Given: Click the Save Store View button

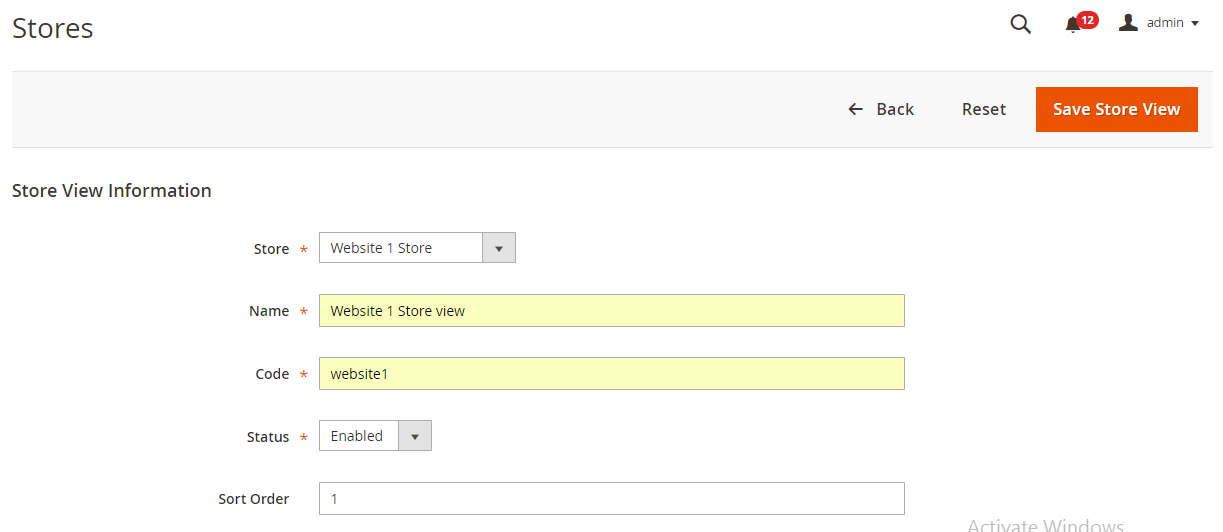Looking at the screenshot, I should [x=1116, y=109].
